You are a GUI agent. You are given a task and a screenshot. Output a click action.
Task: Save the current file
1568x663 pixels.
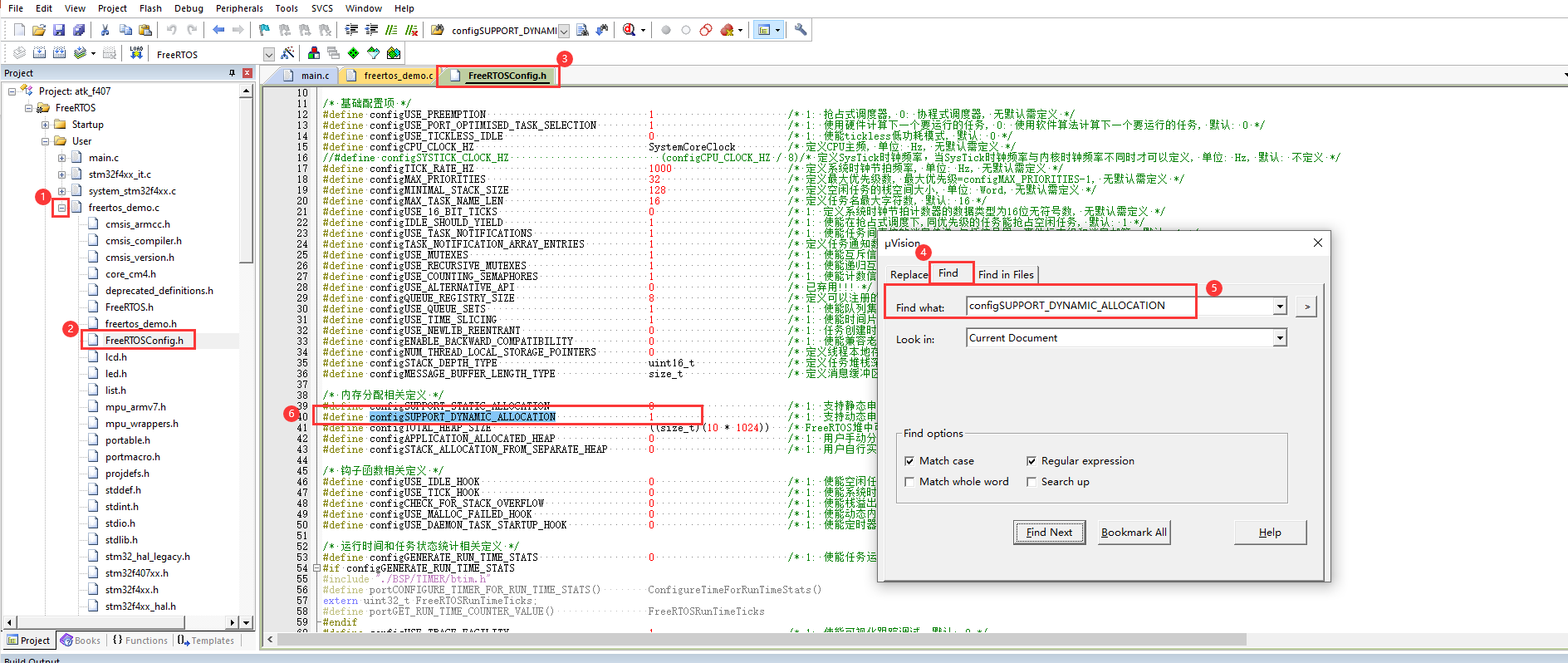click(59, 30)
